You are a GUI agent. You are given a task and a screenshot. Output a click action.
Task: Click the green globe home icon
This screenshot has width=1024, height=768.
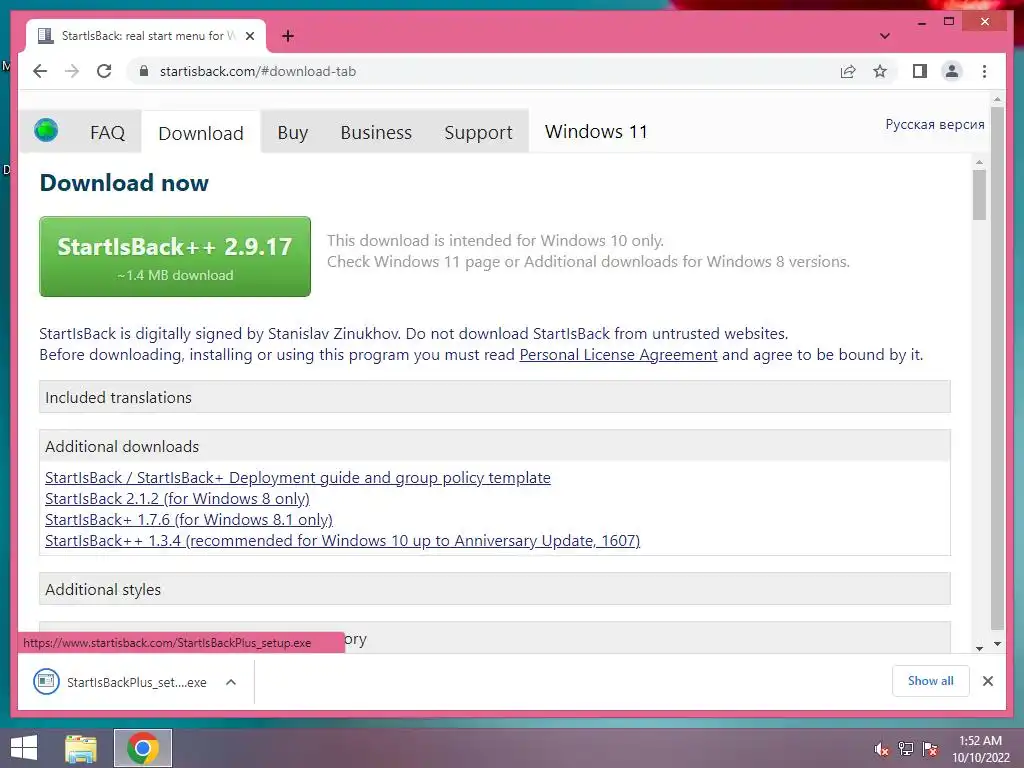tap(46, 130)
